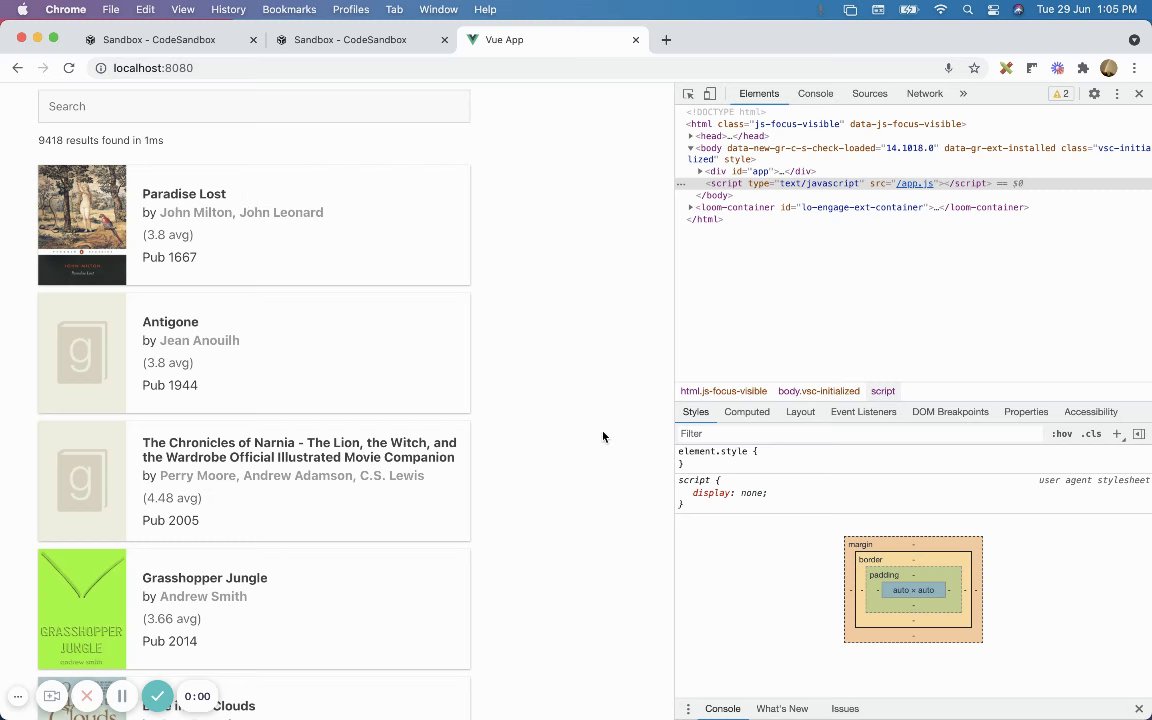
Task: Click the Paradise Lost cover thumbnail
Action: (82, 225)
